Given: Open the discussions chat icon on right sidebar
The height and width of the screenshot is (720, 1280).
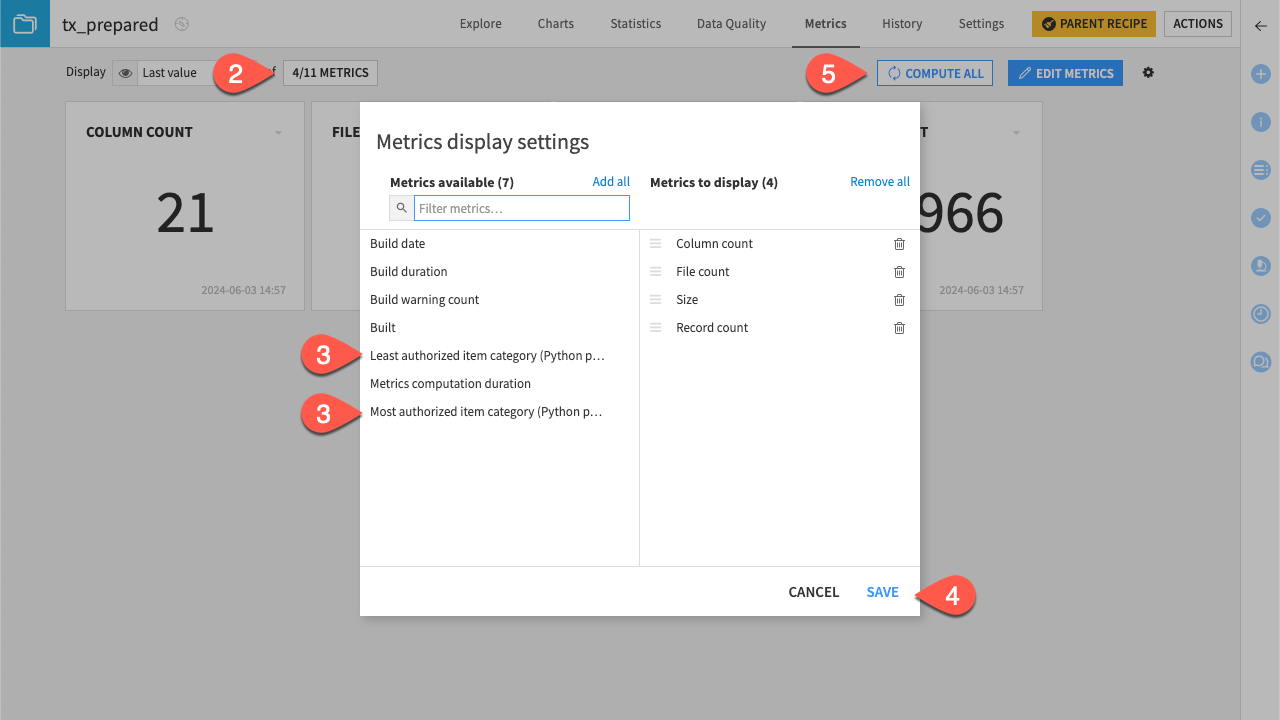Looking at the screenshot, I should coord(1260,362).
